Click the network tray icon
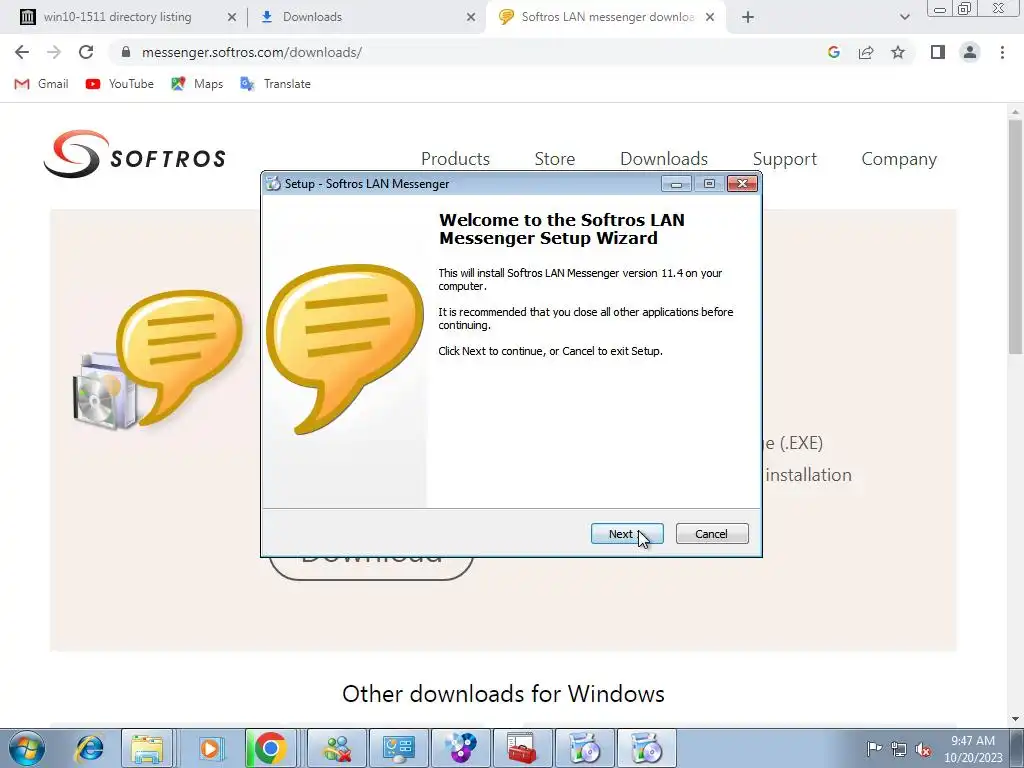This screenshot has width=1024, height=768. [899, 749]
